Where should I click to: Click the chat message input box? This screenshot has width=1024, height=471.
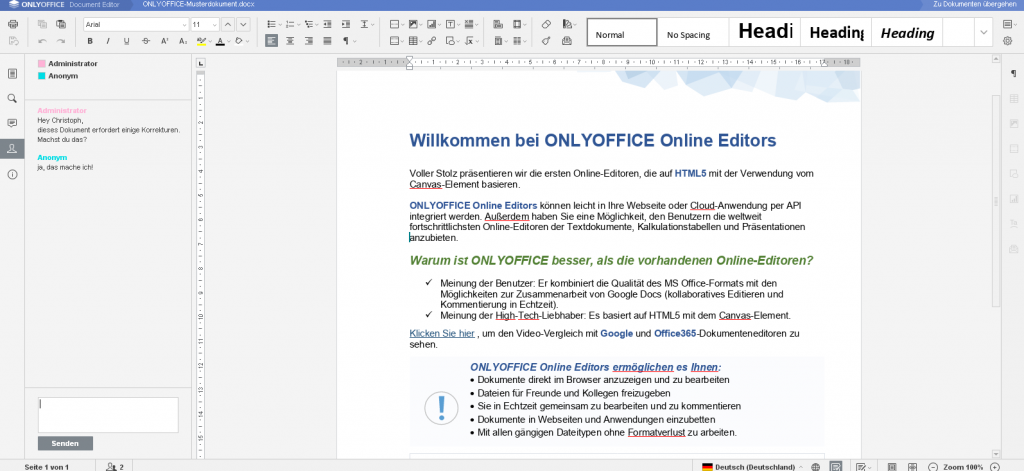(108, 415)
